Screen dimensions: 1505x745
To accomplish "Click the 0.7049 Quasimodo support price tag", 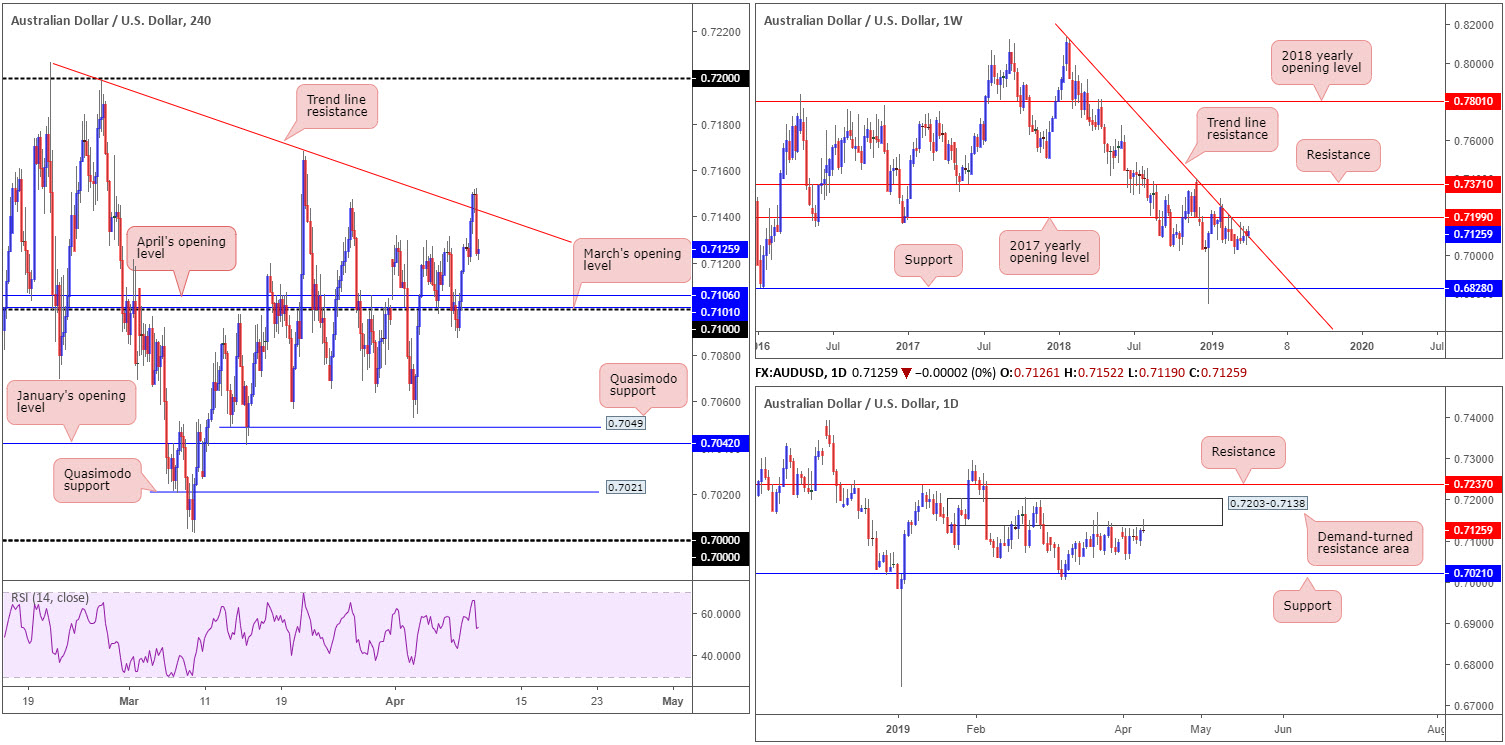I will (x=626, y=424).
